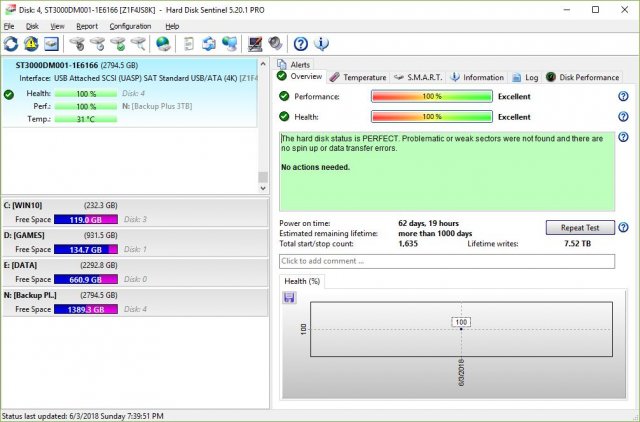Click the laptop with red pen icon
The height and width of the screenshot is (422, 640).
tap(255, 44)
